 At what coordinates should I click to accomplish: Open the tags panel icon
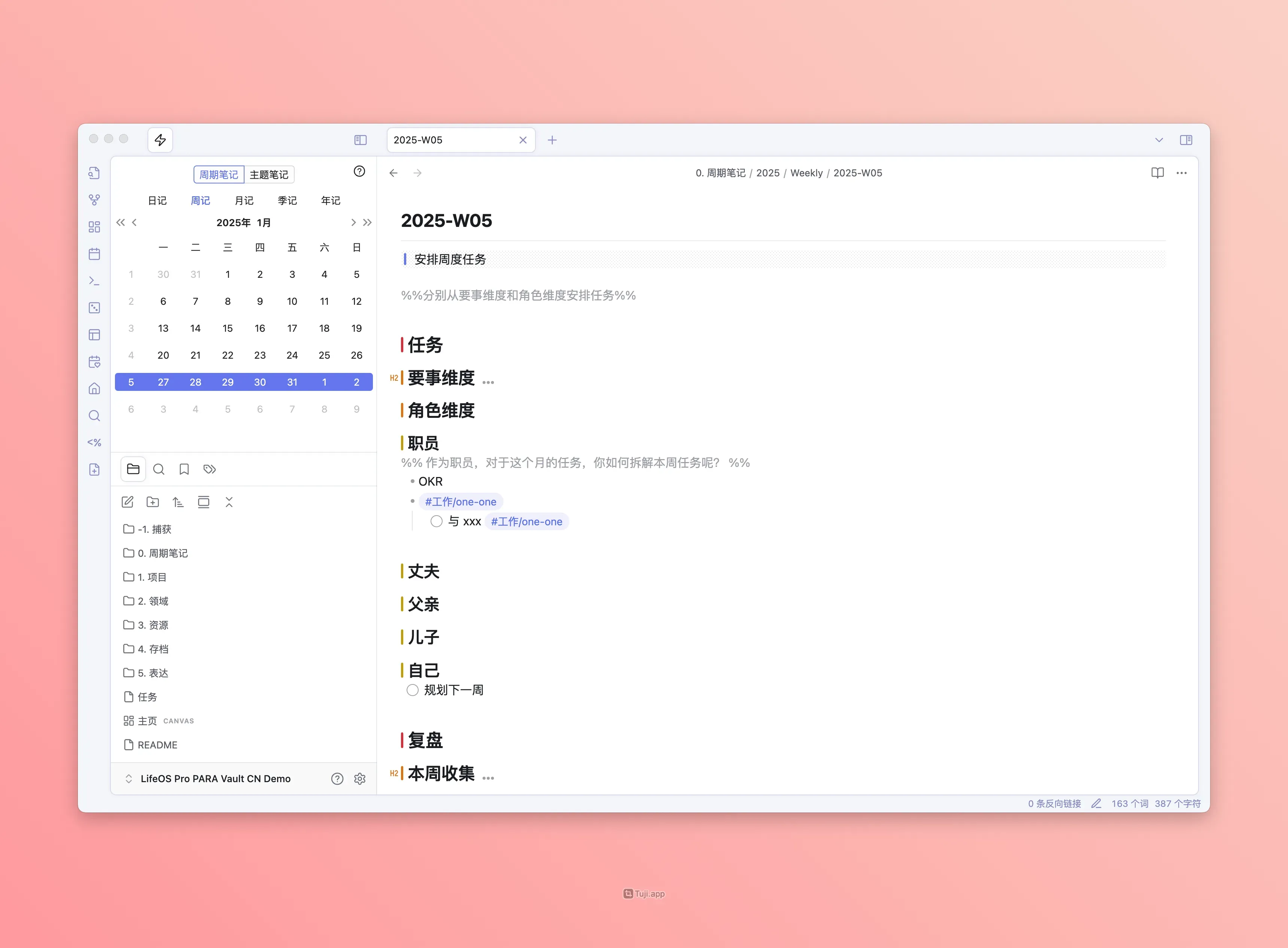click(209, 470)
